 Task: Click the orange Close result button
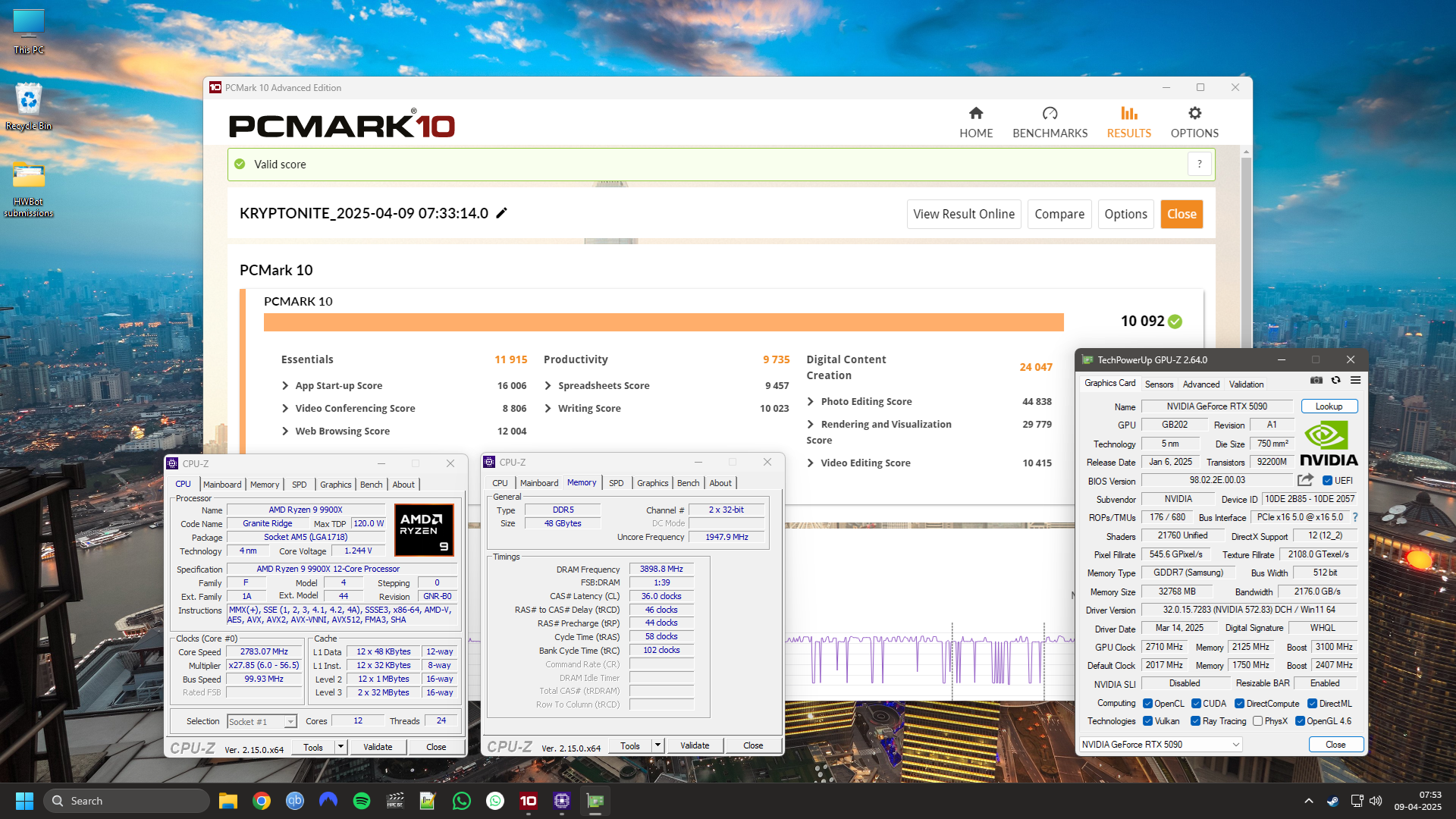(1181, 214)
